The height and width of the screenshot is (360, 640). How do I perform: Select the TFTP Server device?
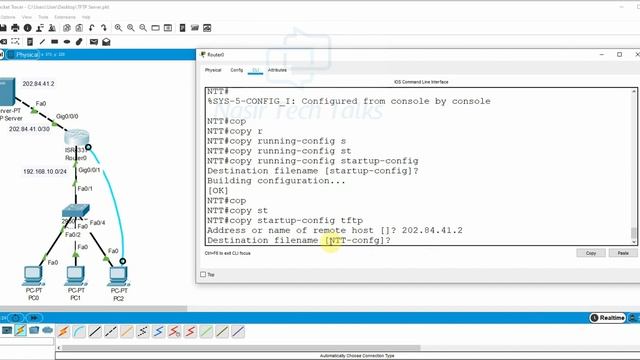(7, 92)
